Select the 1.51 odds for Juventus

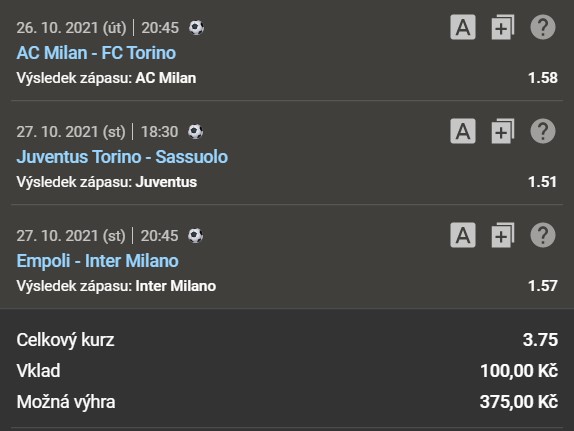[x=543, y=182]
